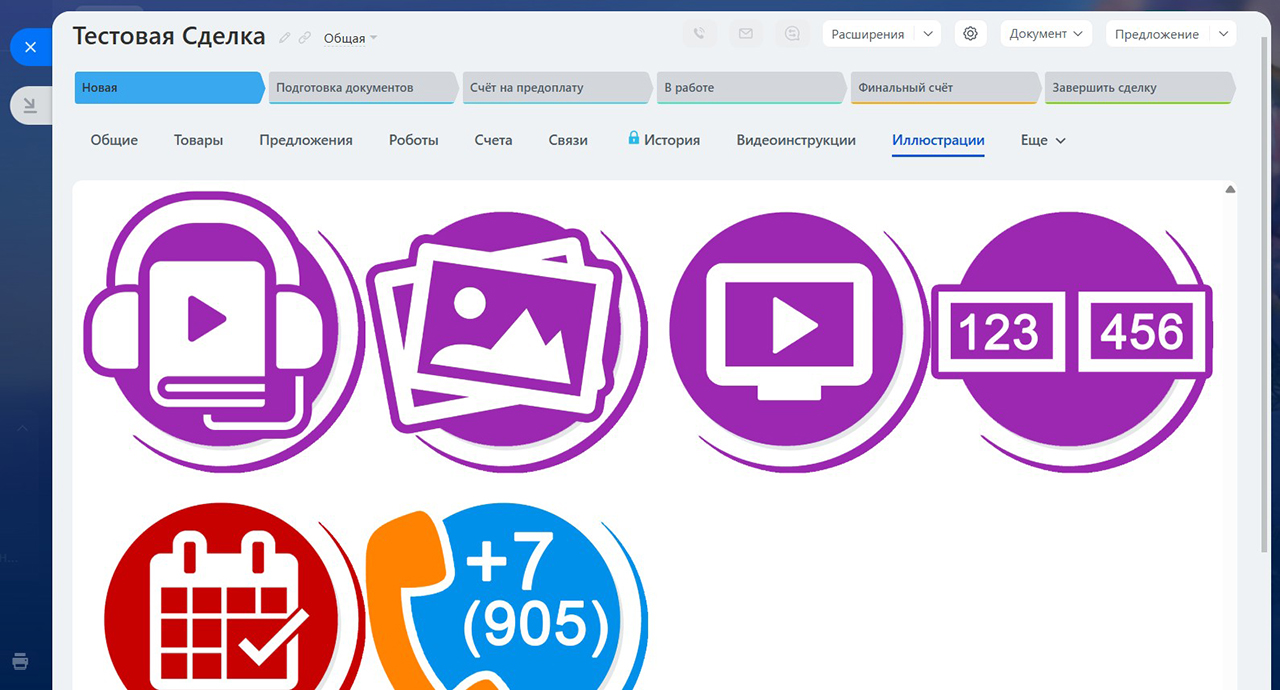The image size is (1280, 690).
Task: Open the Документ dropdown
Action: [1045, 34]
